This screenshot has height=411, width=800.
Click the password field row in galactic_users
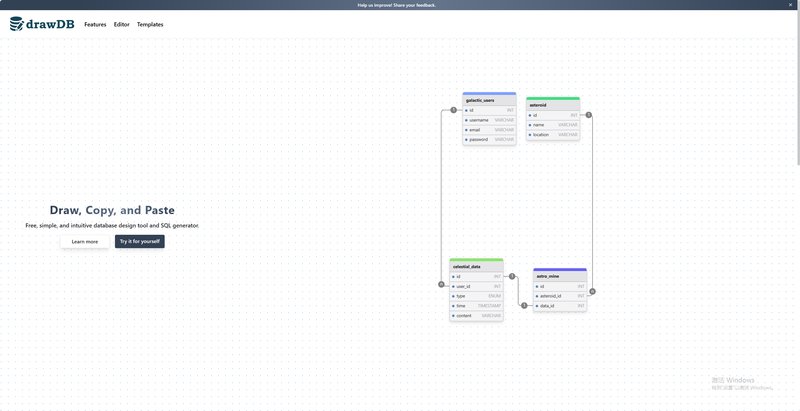coord(489,139)
